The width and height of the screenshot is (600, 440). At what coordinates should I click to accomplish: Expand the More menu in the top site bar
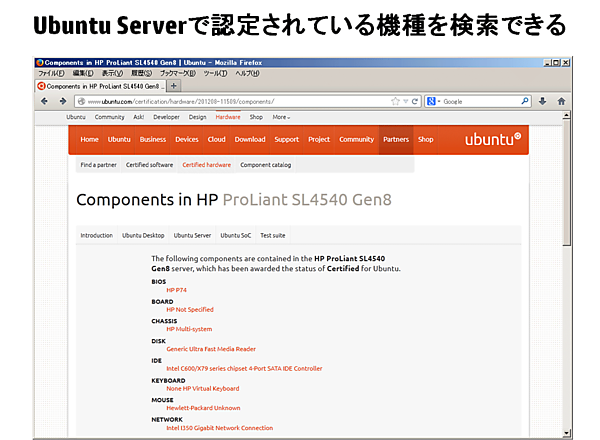[x=281, y=117]
